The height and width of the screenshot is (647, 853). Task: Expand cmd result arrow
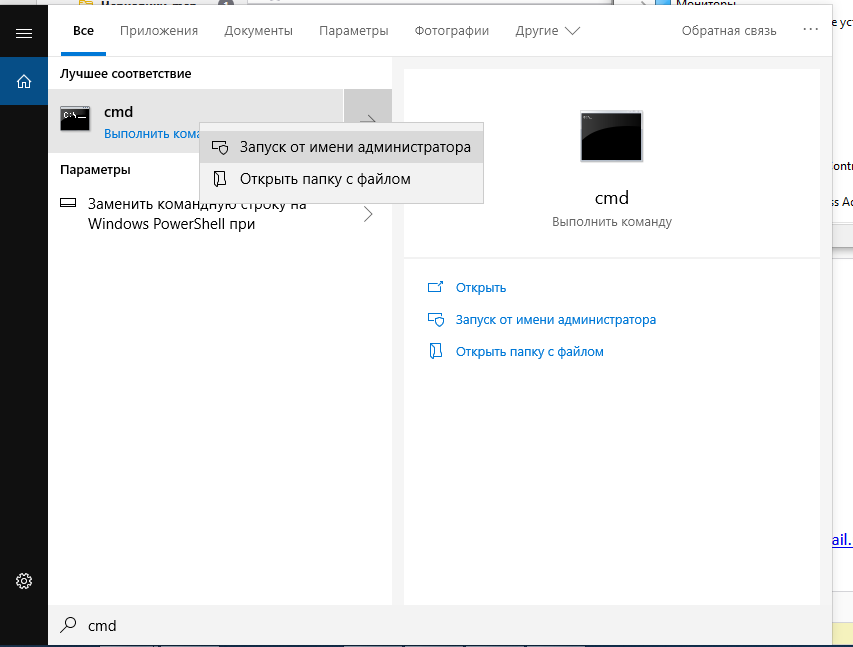[367, 119]
